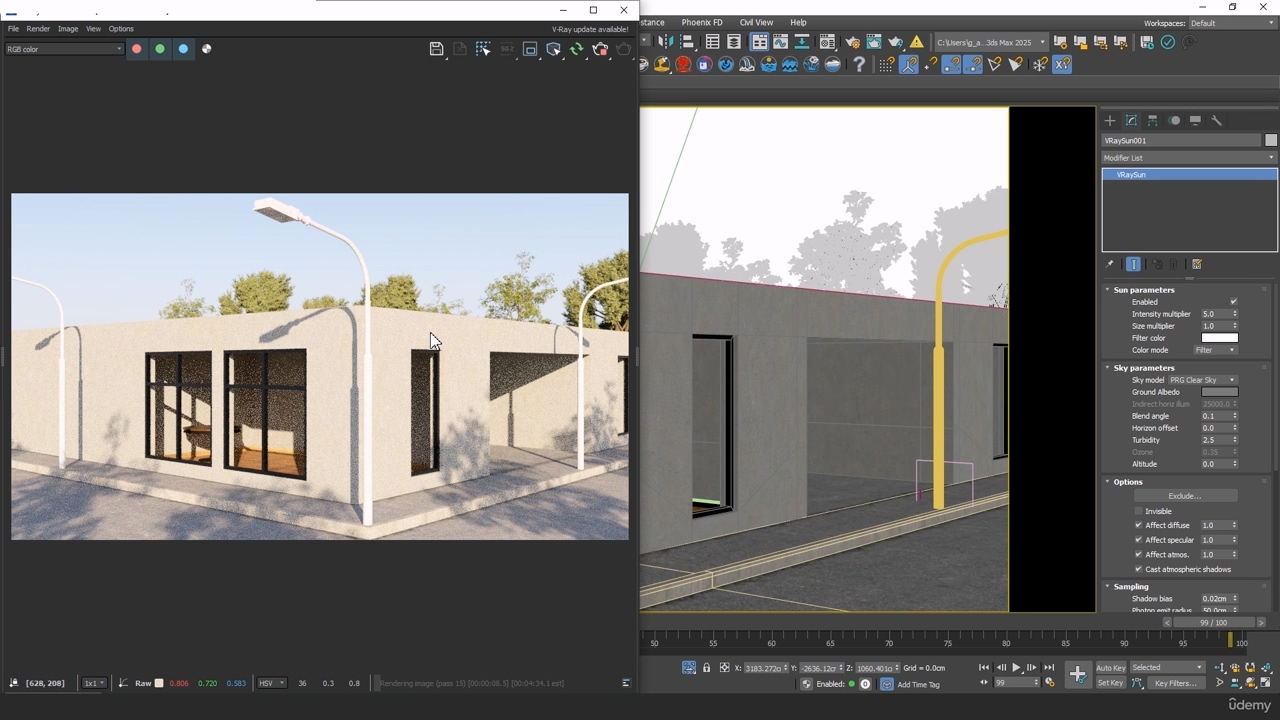Disable the sun Enabled checkbox
The height and width of the screenshot is (720, 1280).
pos(1233,302)
